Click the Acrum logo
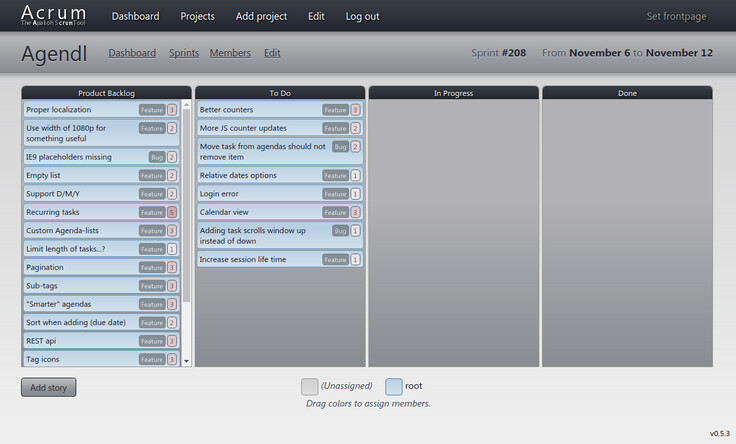Image resolution: width=736 pixels, height=444 pixels. [53, 15]
